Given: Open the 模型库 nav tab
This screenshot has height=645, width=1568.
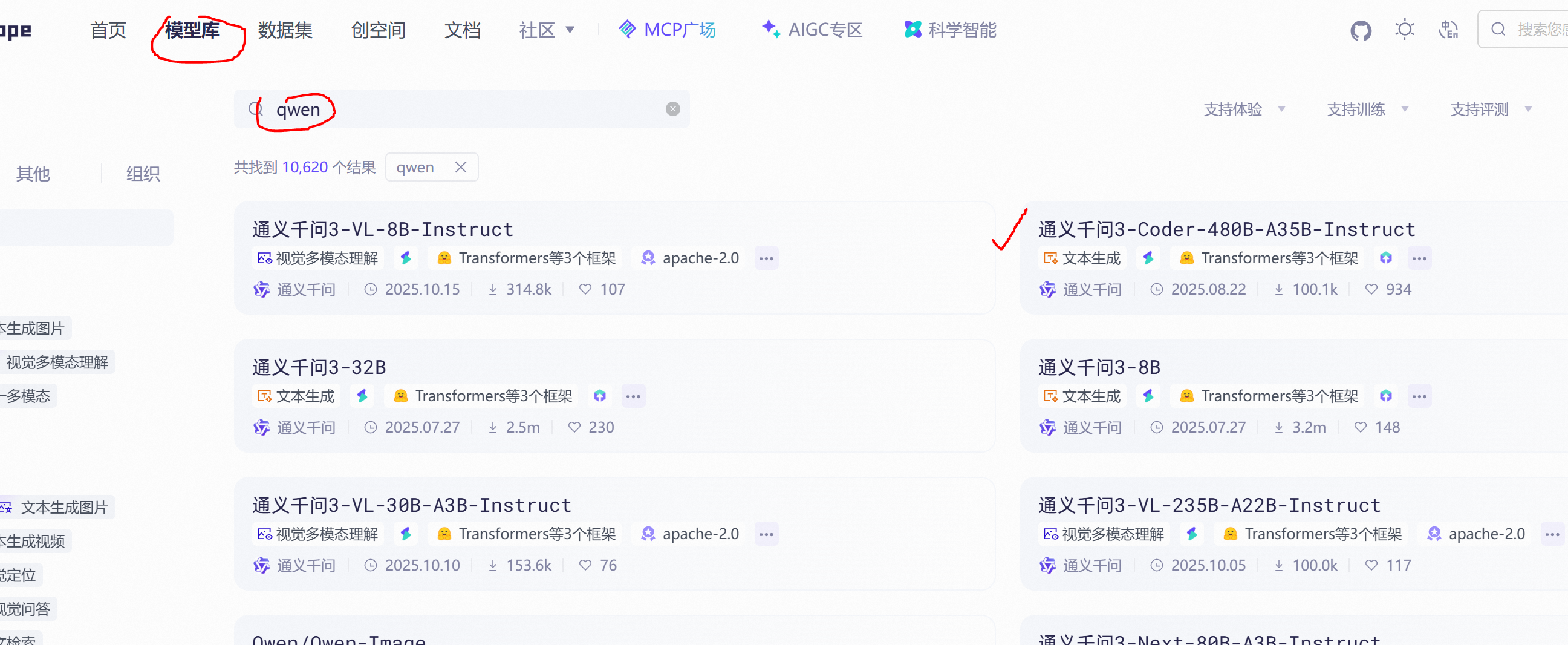Looking at the screenshot, I should pyautogui.click(x=192, y=30).
